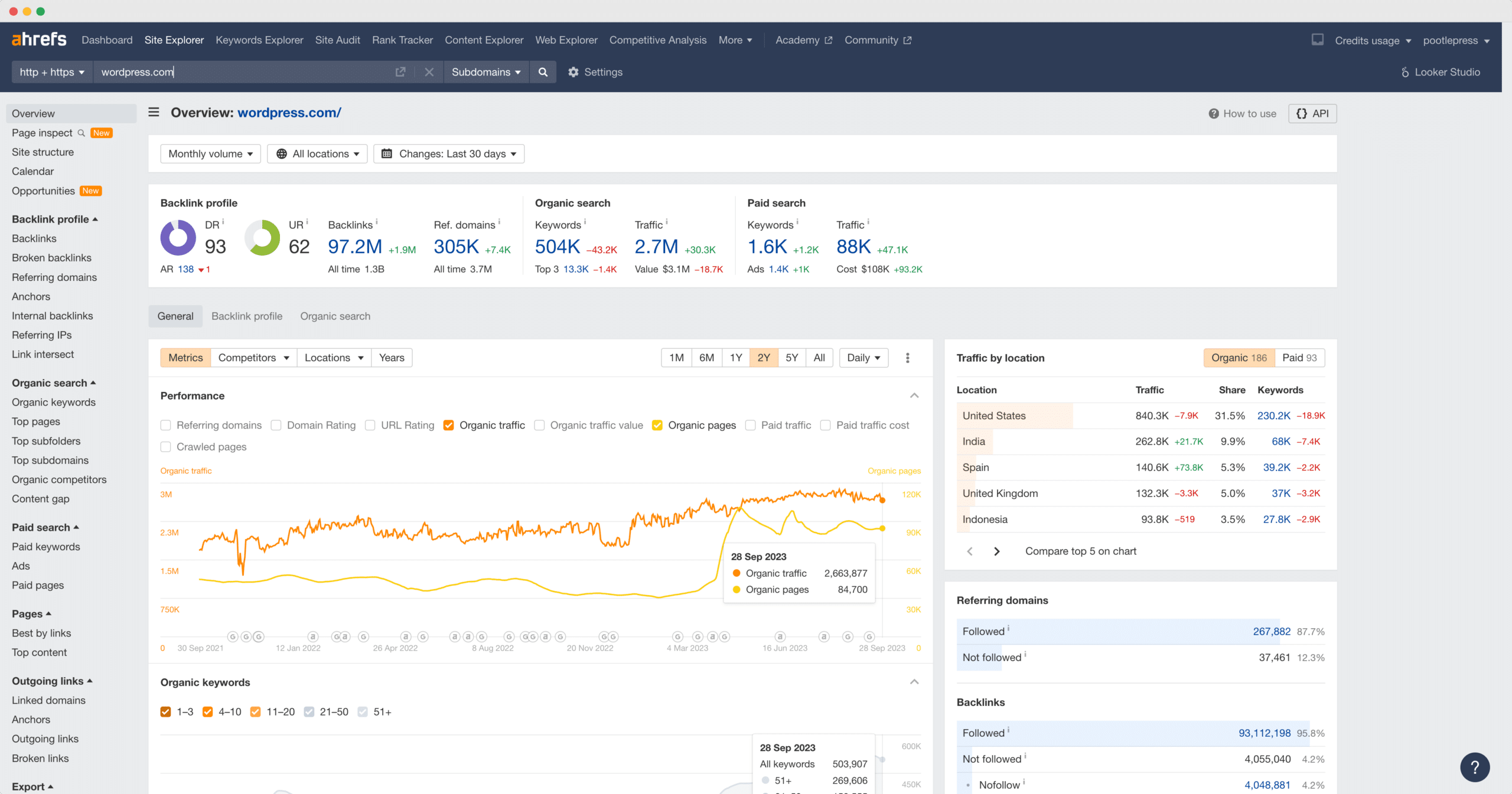Collapse the Performance section chevron
Screen dimensions: 1512x794
coord(914,396)
